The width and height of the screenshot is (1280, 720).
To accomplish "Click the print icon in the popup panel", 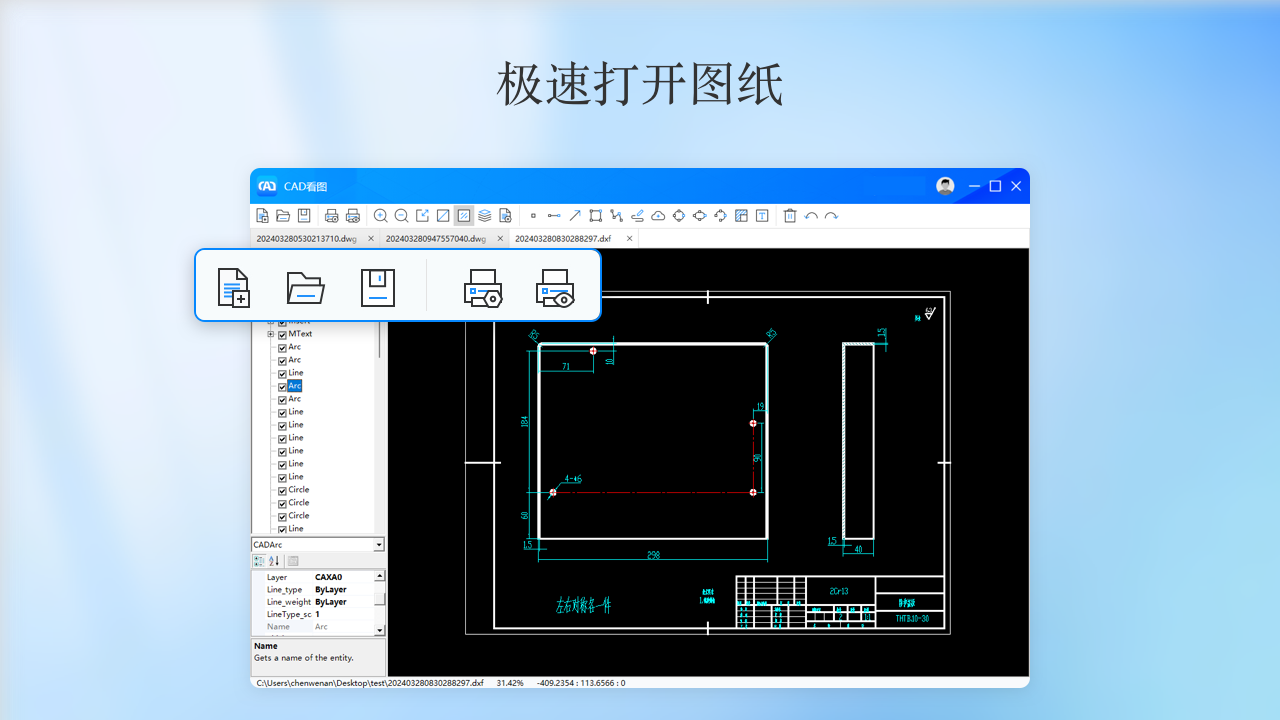I will pos(483,287).
